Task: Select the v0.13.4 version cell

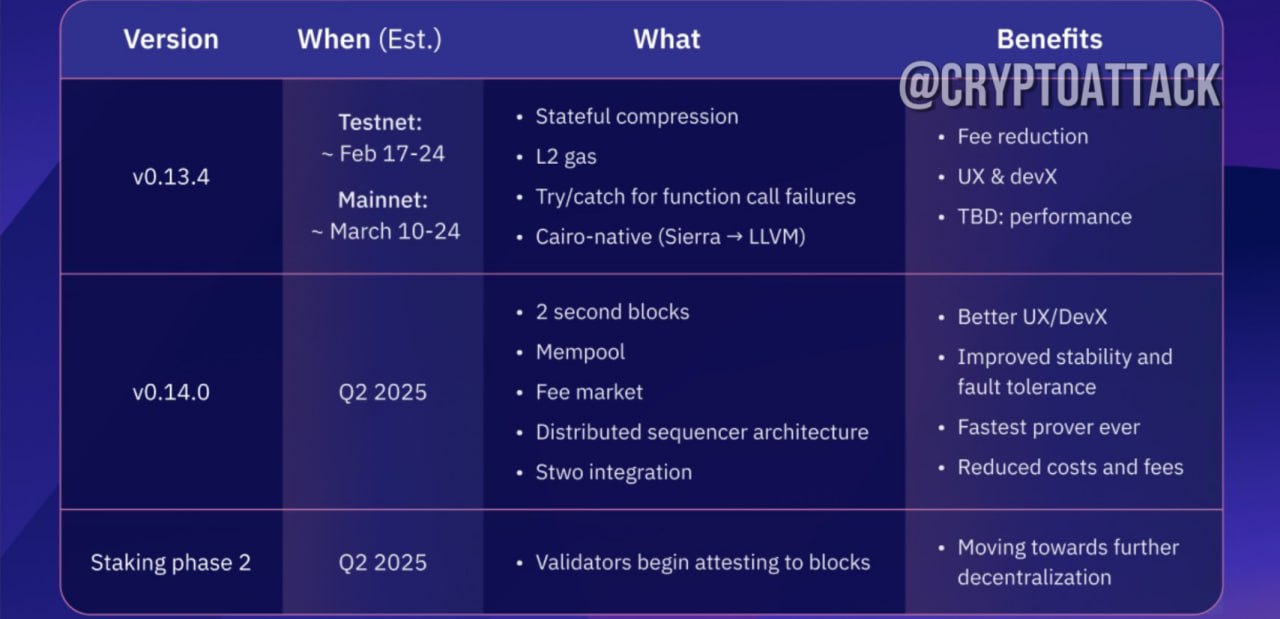Action: [x=171, y=176]
